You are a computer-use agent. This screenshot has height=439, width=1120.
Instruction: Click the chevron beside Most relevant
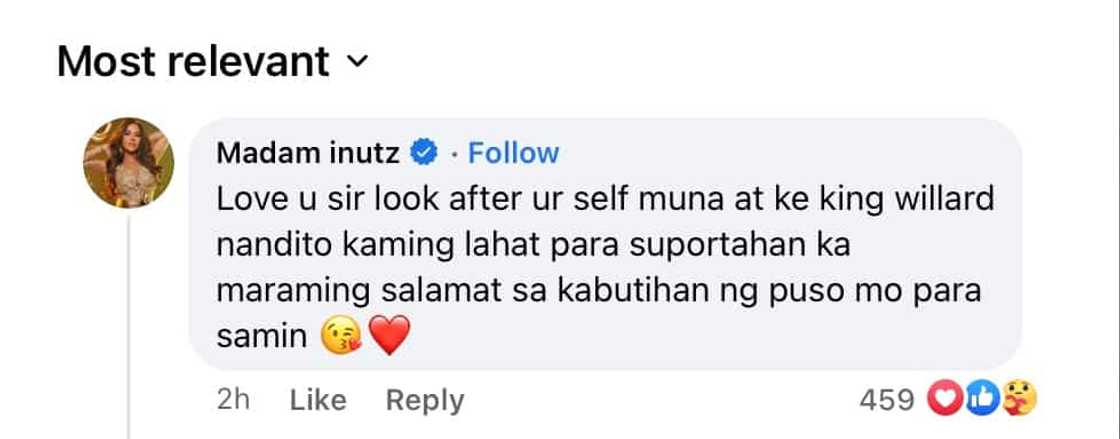[x=355, y=63]
